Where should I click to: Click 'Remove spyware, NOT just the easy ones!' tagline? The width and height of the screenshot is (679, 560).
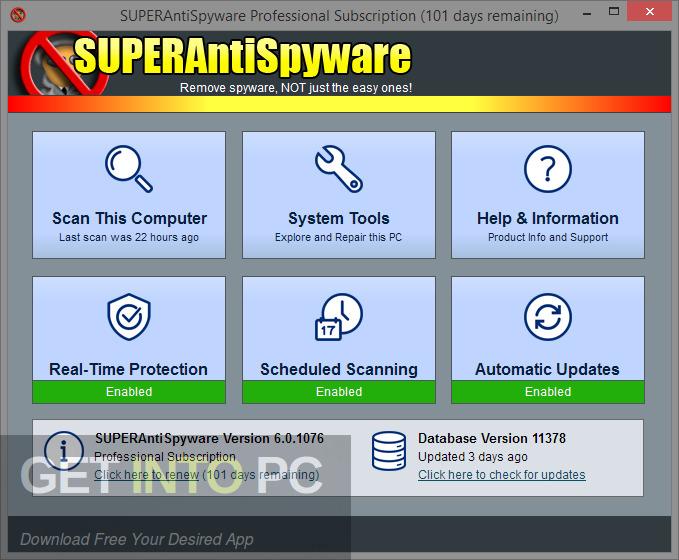click(296, 88)
